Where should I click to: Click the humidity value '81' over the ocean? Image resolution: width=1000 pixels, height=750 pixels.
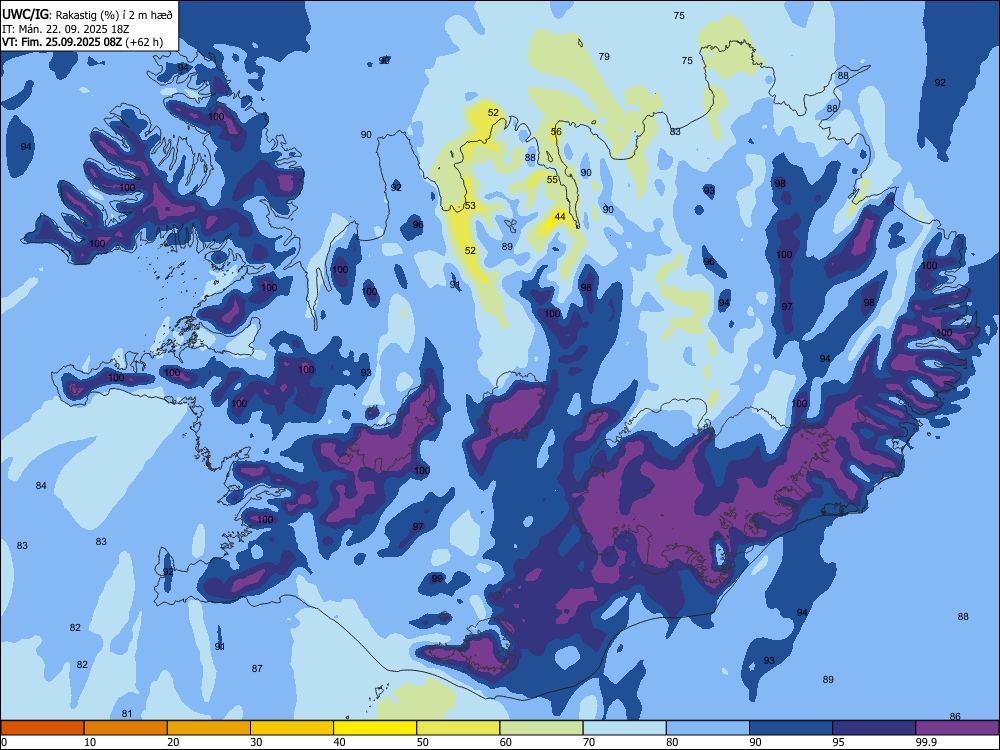click(127, 714)
